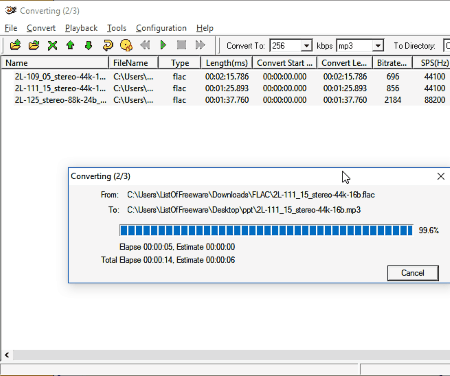This screenshot has width=450, height=376.
Task: Open the Tools menu
Action: pyautogui.click(x=116, y=28)
